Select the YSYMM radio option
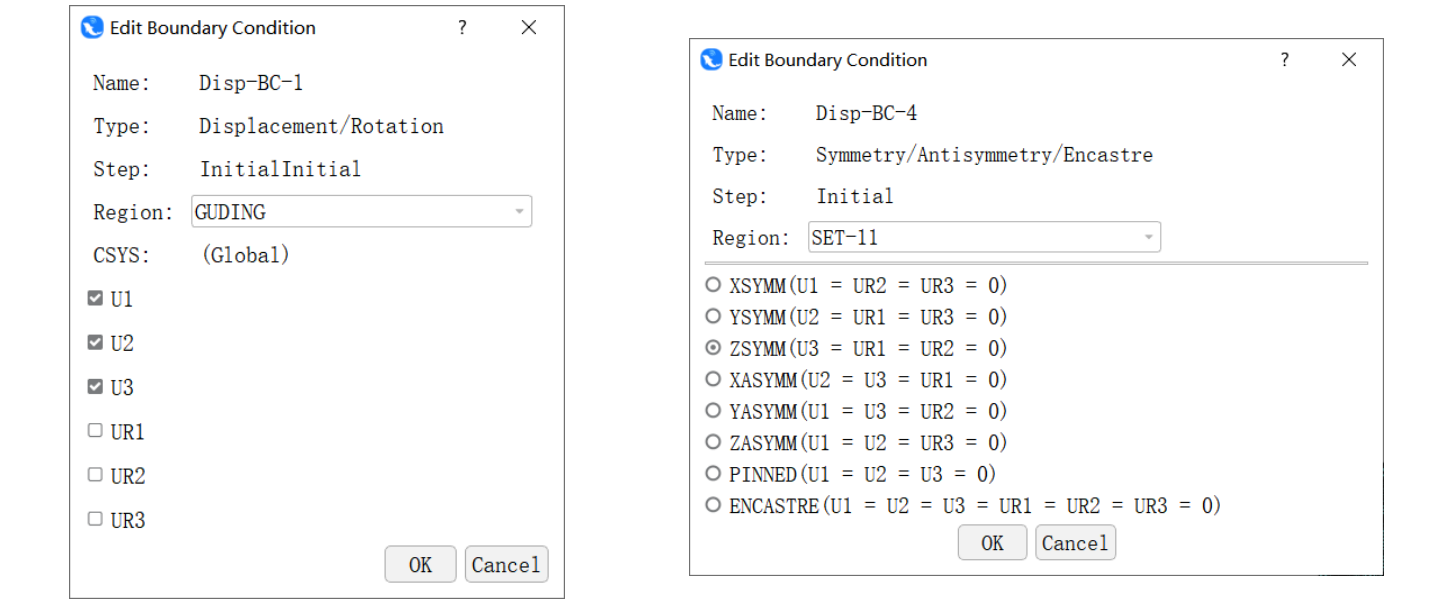Viewport: 1443px width, 605px height. (713, 316)
